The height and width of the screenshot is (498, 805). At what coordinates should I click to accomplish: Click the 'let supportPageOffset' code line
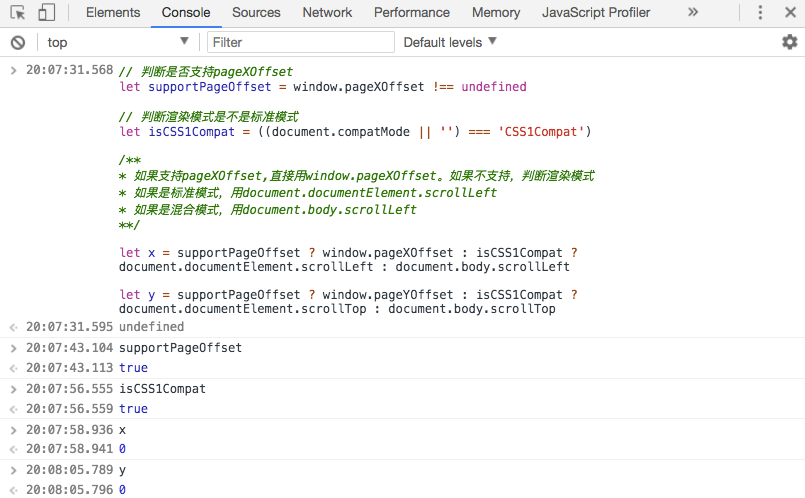323,87
